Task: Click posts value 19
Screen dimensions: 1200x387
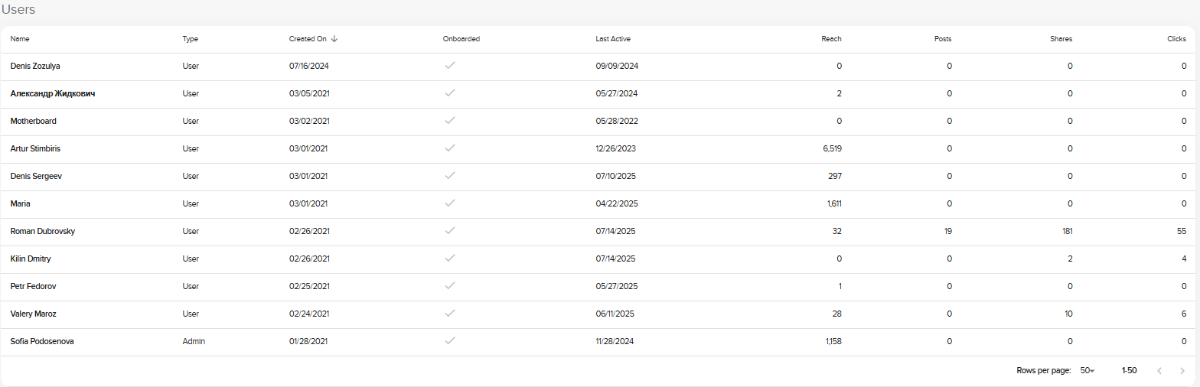Action: (947, 231)
